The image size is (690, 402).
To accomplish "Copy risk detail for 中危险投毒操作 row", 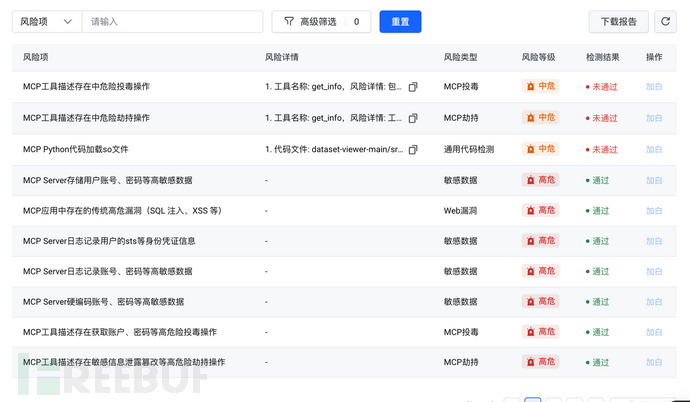I will 413,87.
